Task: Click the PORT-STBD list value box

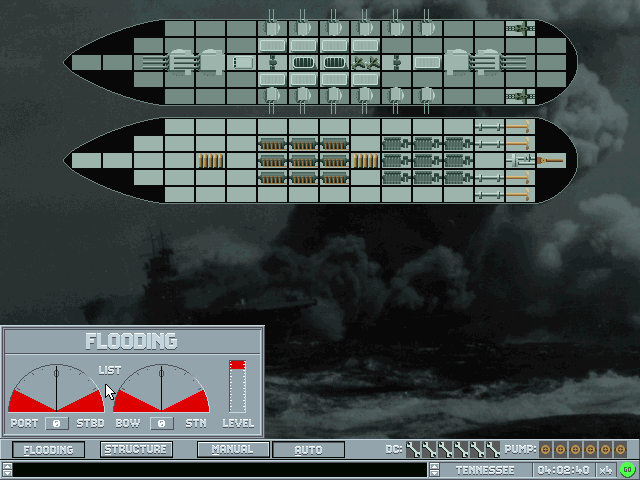Action: [x=57, y=423]
